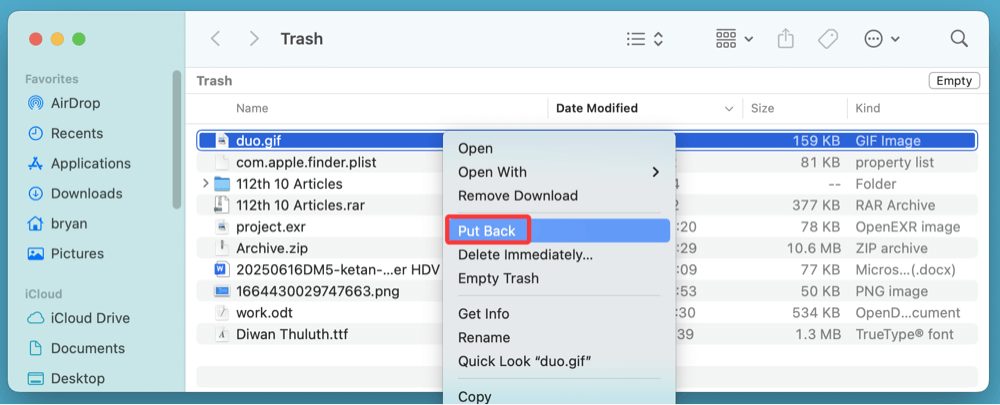Image resolution: width=1000 pixels, height=405 pixels.
Task: Select the duo.gif file icon
Action: pos(221,140)
